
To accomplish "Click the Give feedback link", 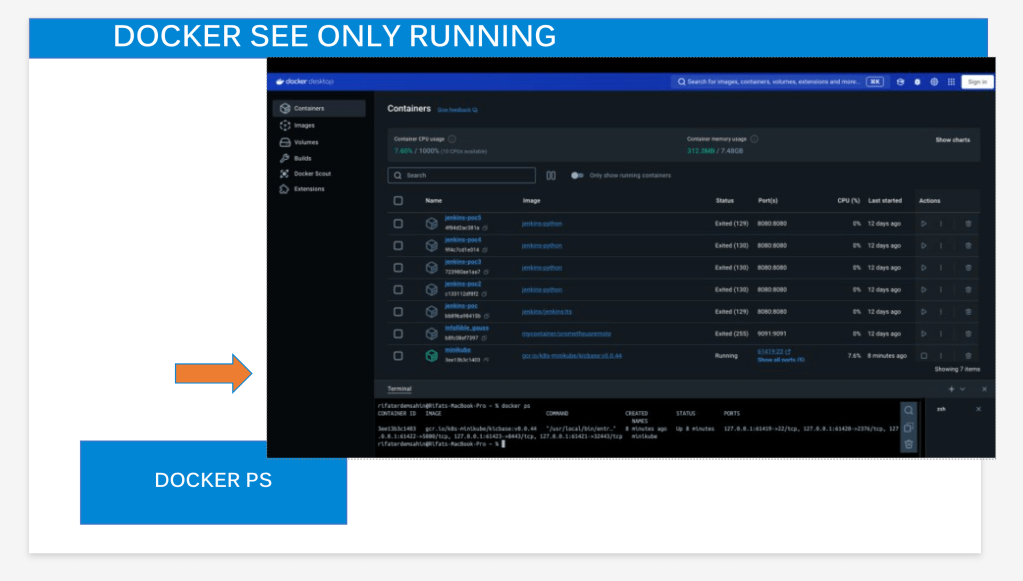I will point(457,110).
